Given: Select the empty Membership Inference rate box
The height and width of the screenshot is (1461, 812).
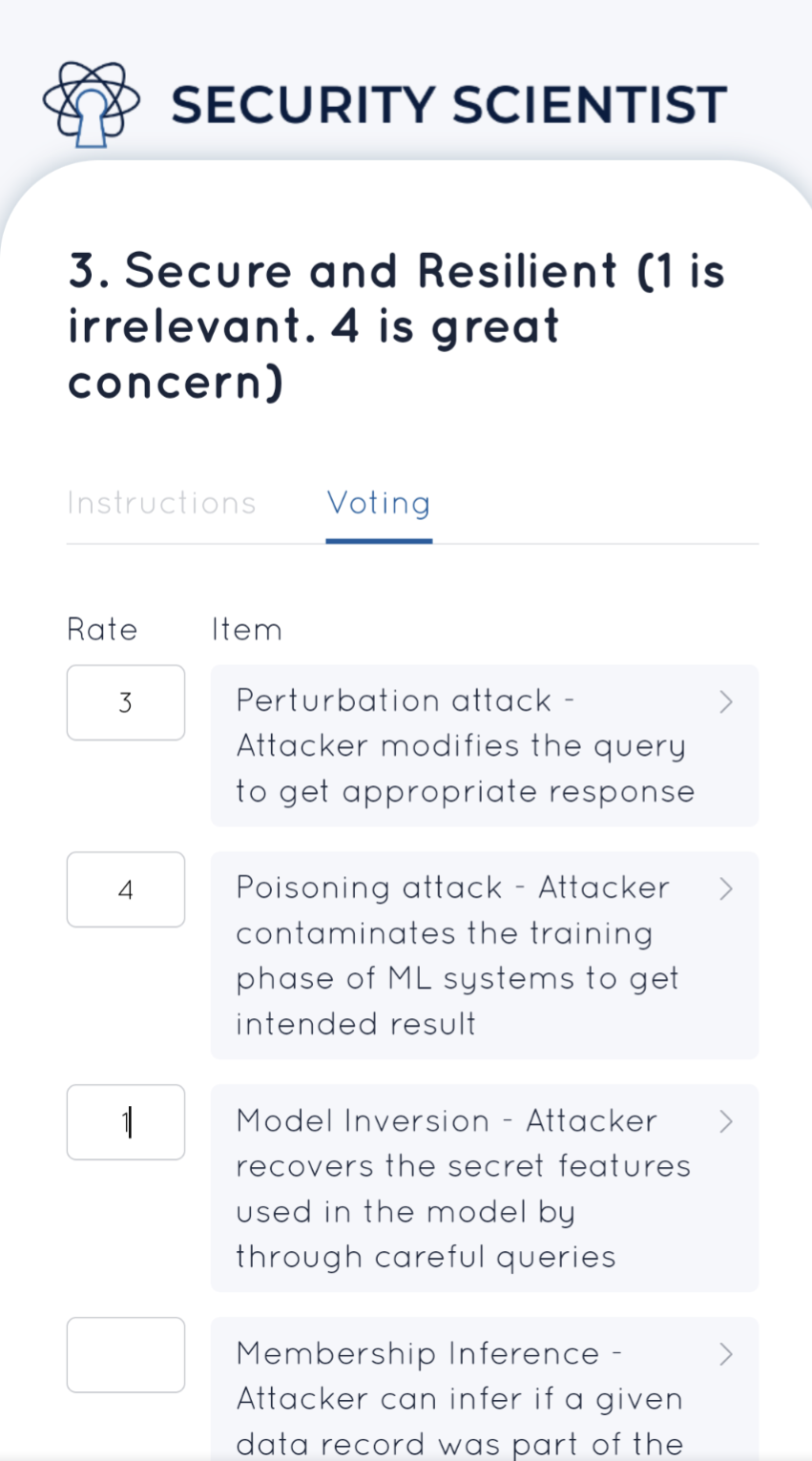Looking at the screenshot, I should click(126, 1355).
